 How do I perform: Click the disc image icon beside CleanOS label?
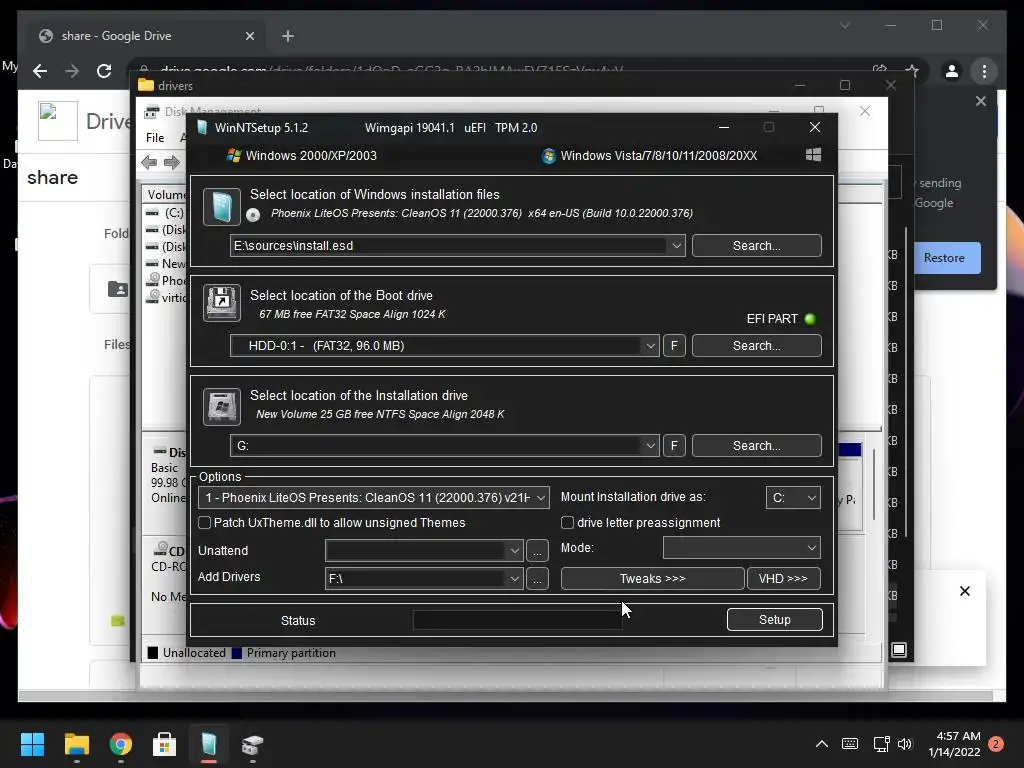[x=253, y=214]
